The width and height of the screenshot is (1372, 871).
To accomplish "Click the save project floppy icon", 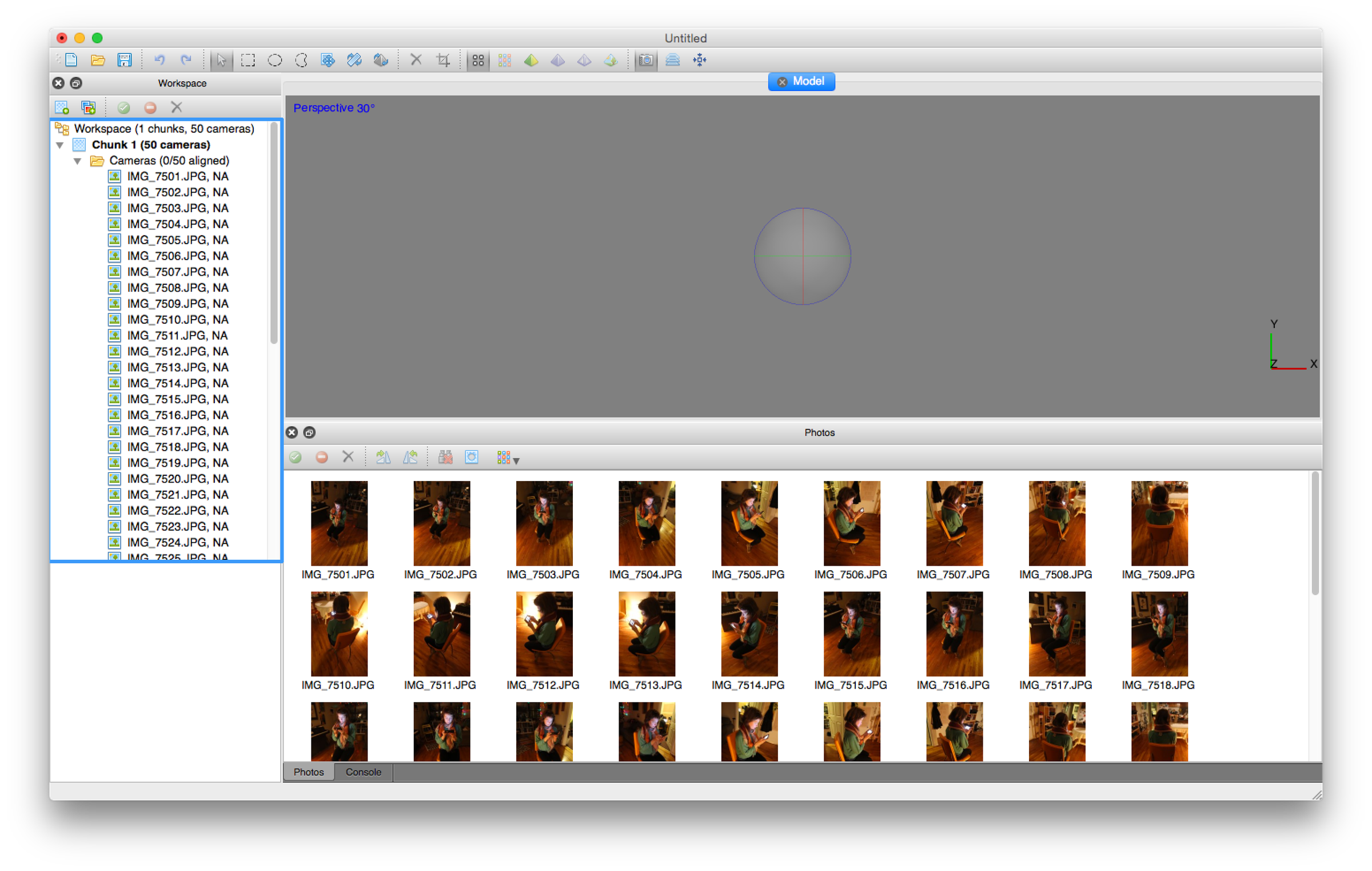I will pos(125,60).
